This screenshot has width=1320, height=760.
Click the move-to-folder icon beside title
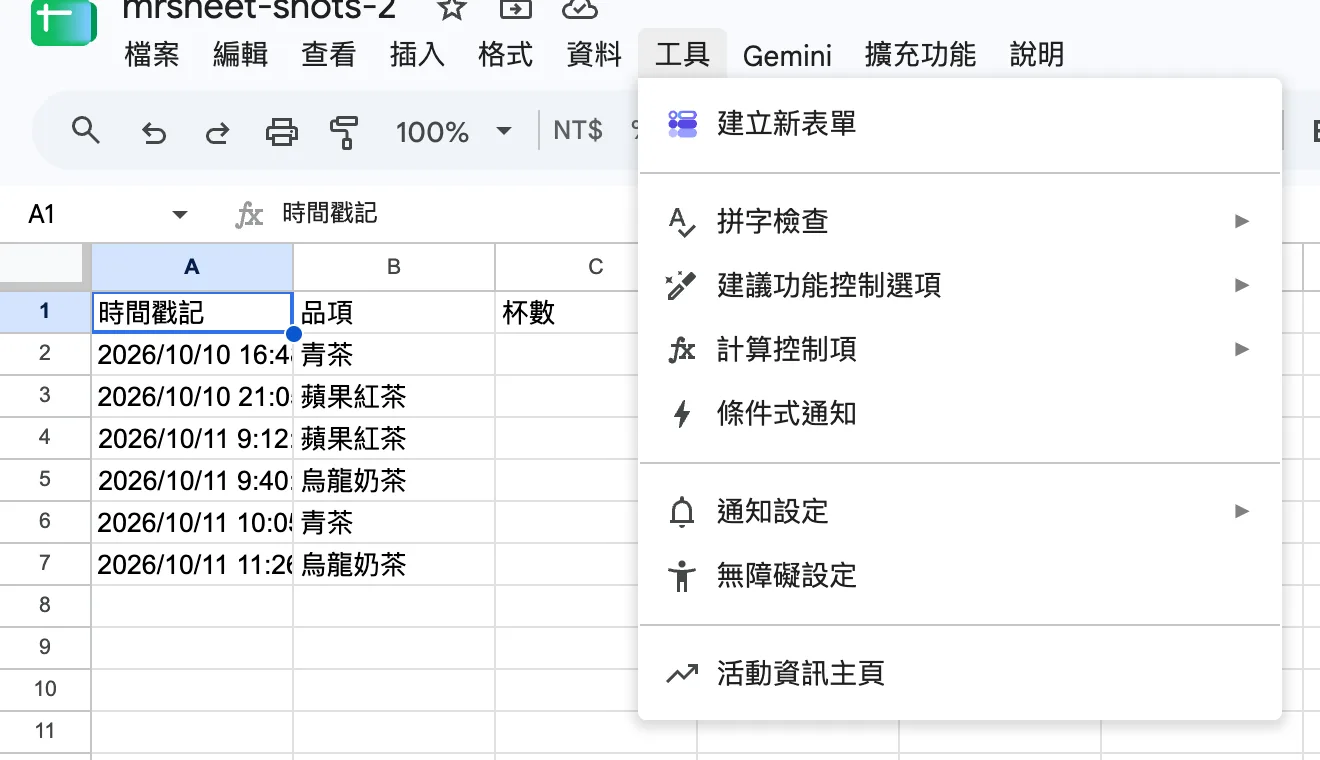(x=516, y=9)
